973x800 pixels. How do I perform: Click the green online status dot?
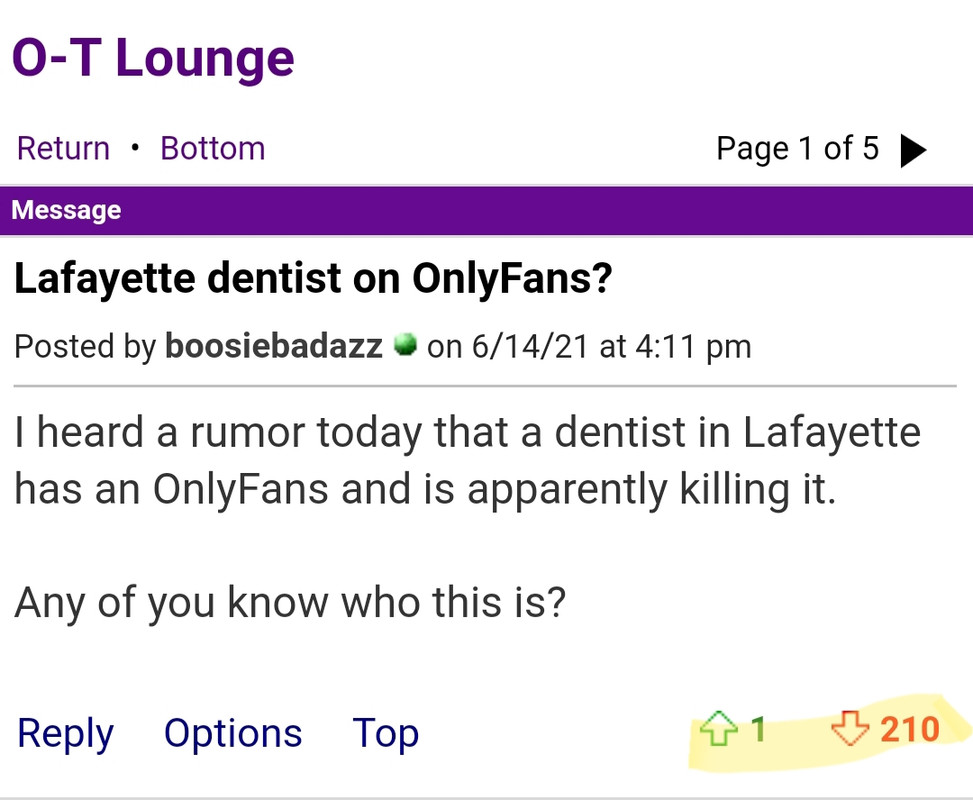405,346
